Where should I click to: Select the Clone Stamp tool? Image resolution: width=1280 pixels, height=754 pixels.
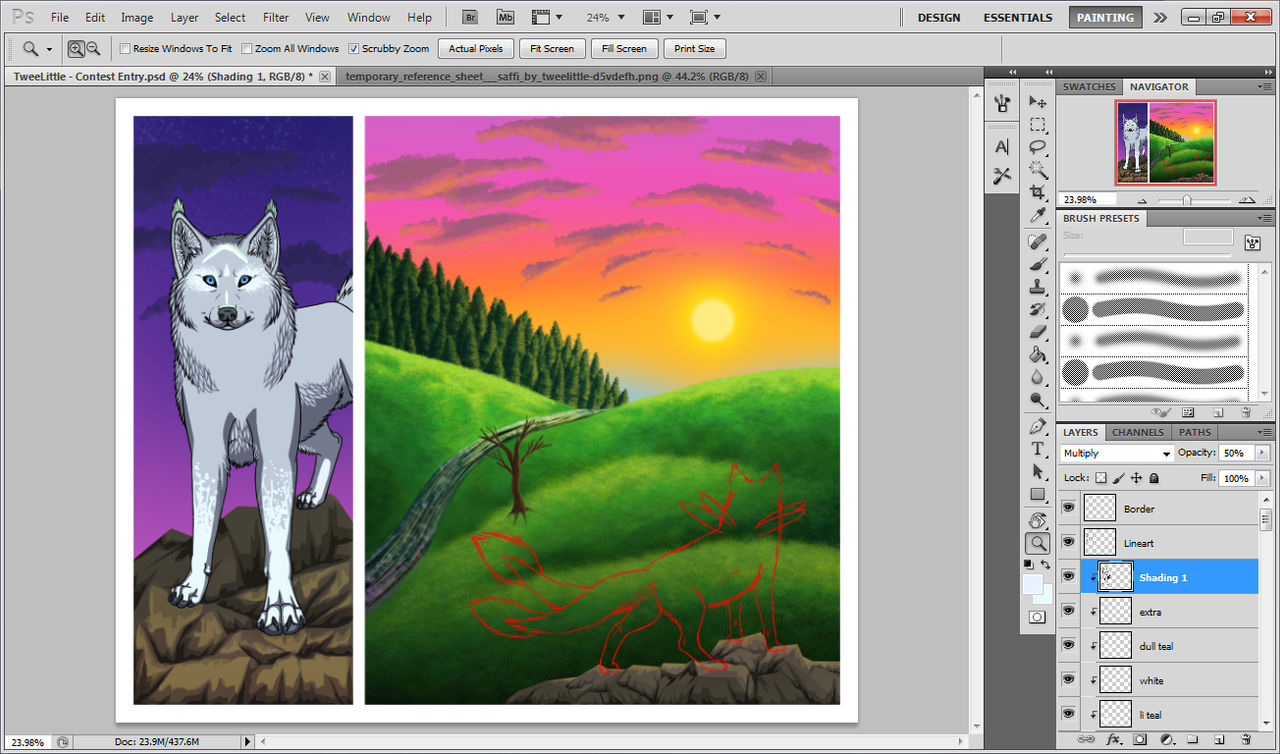click(x=1038, y=287)
